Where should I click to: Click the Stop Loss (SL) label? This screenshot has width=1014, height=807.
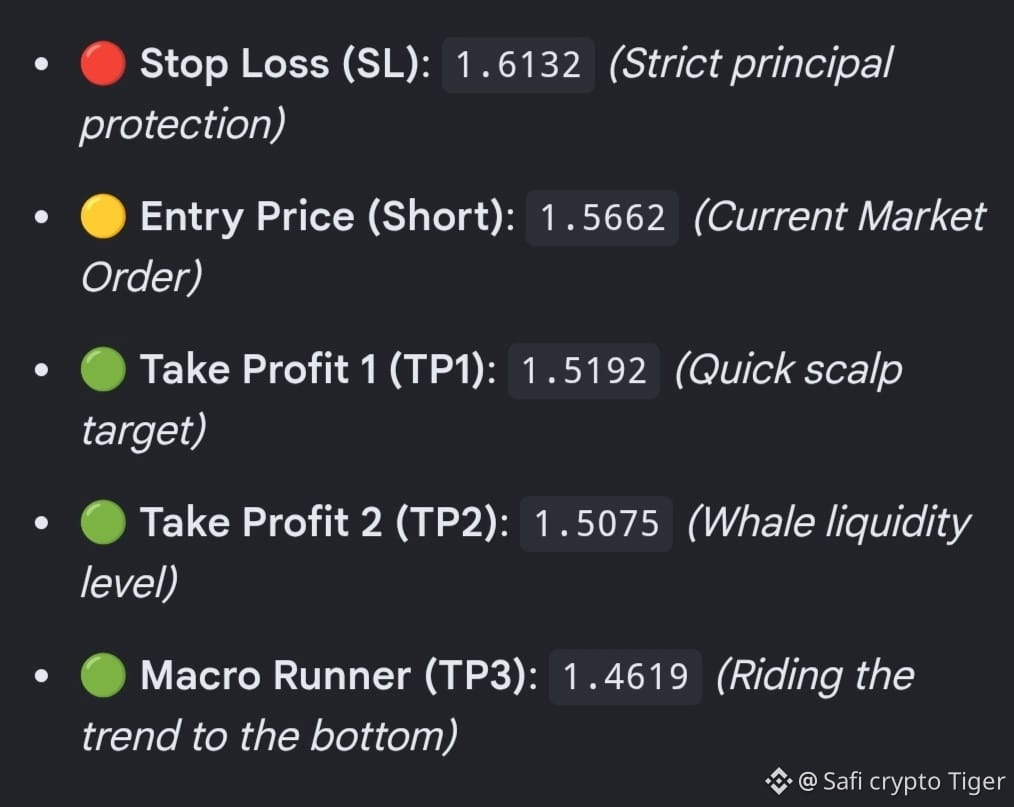[x=285, y=64]
